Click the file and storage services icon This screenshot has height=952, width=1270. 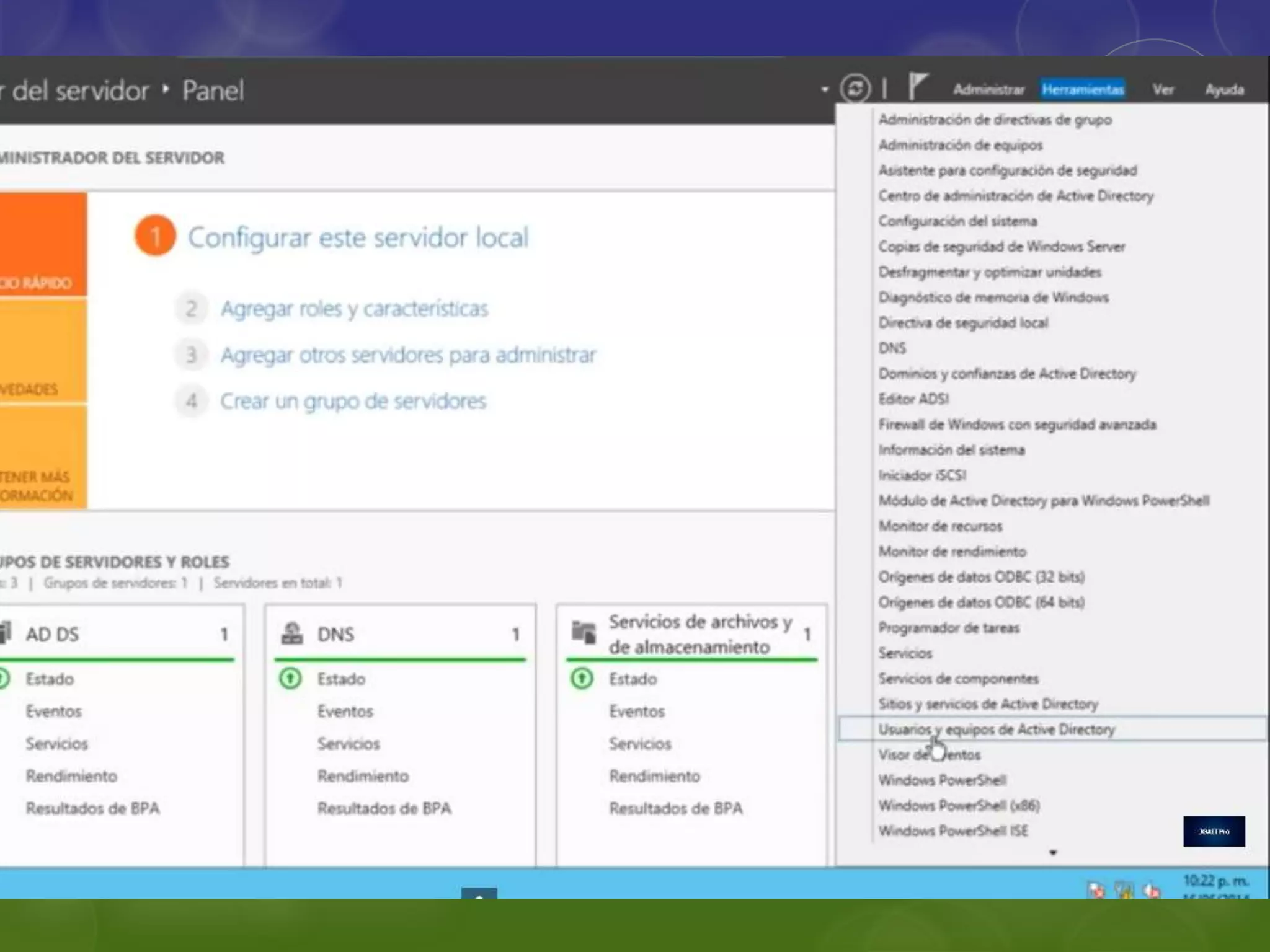point(583,632)
